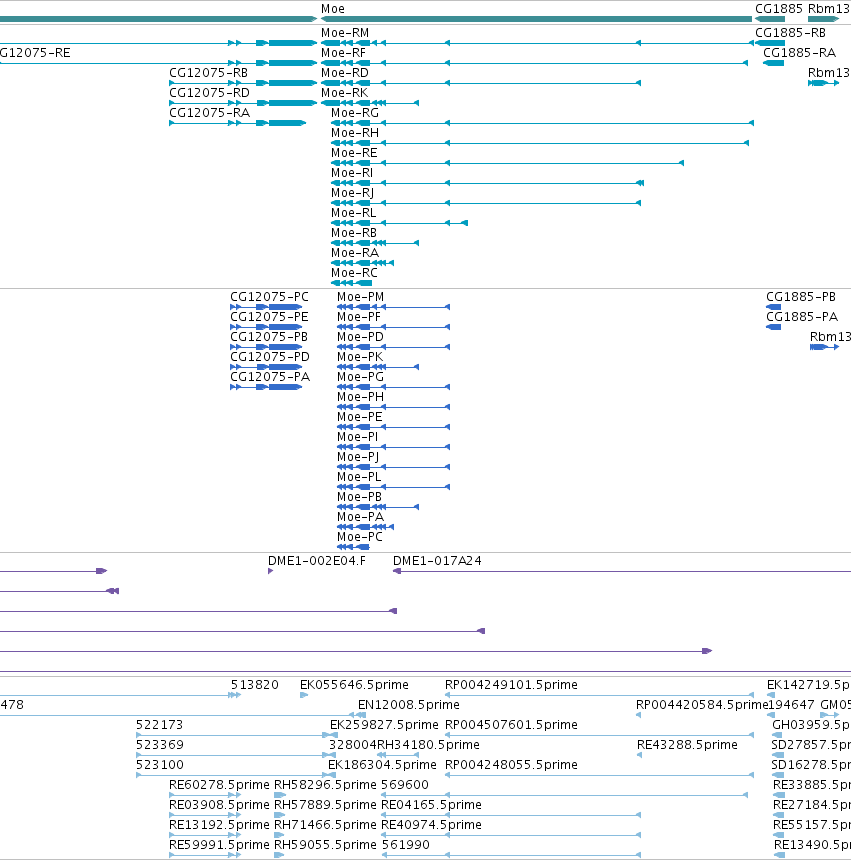Click the Moe-RG transcript label

point(355,113)
